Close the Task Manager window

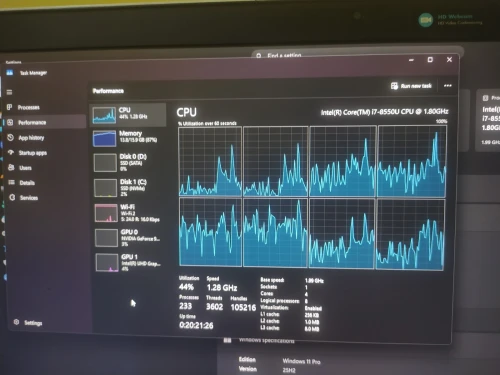tap(449, 59)
